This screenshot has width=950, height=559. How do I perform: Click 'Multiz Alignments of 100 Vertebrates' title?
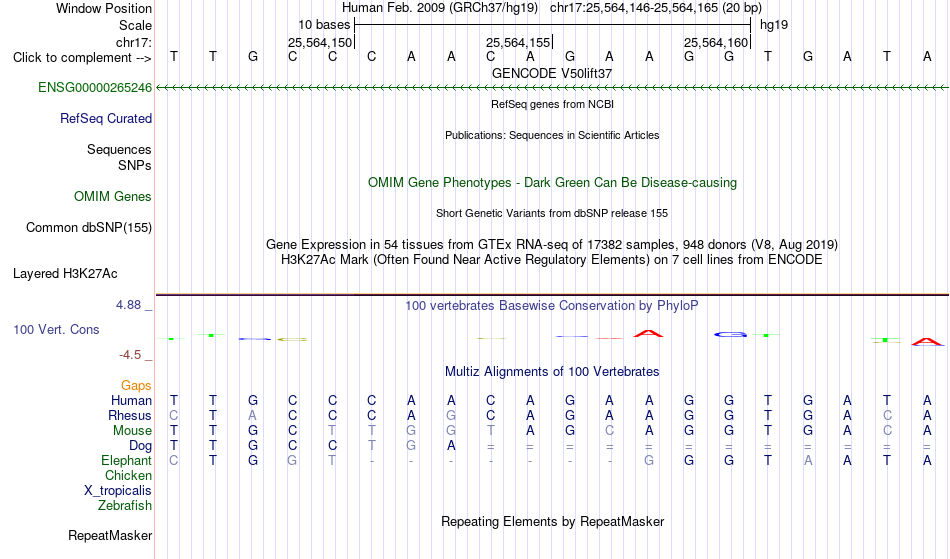click(x=552, y=372)
